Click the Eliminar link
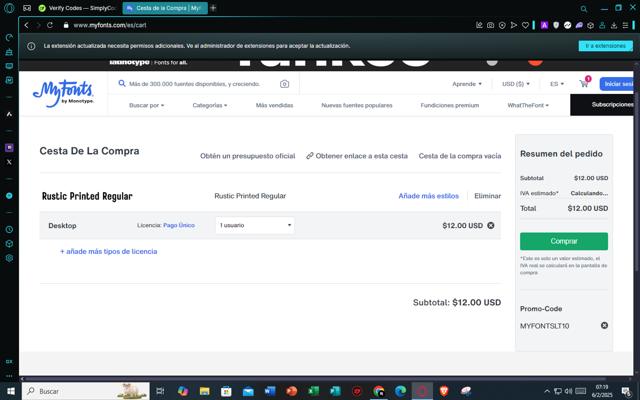 pos(487,196)
